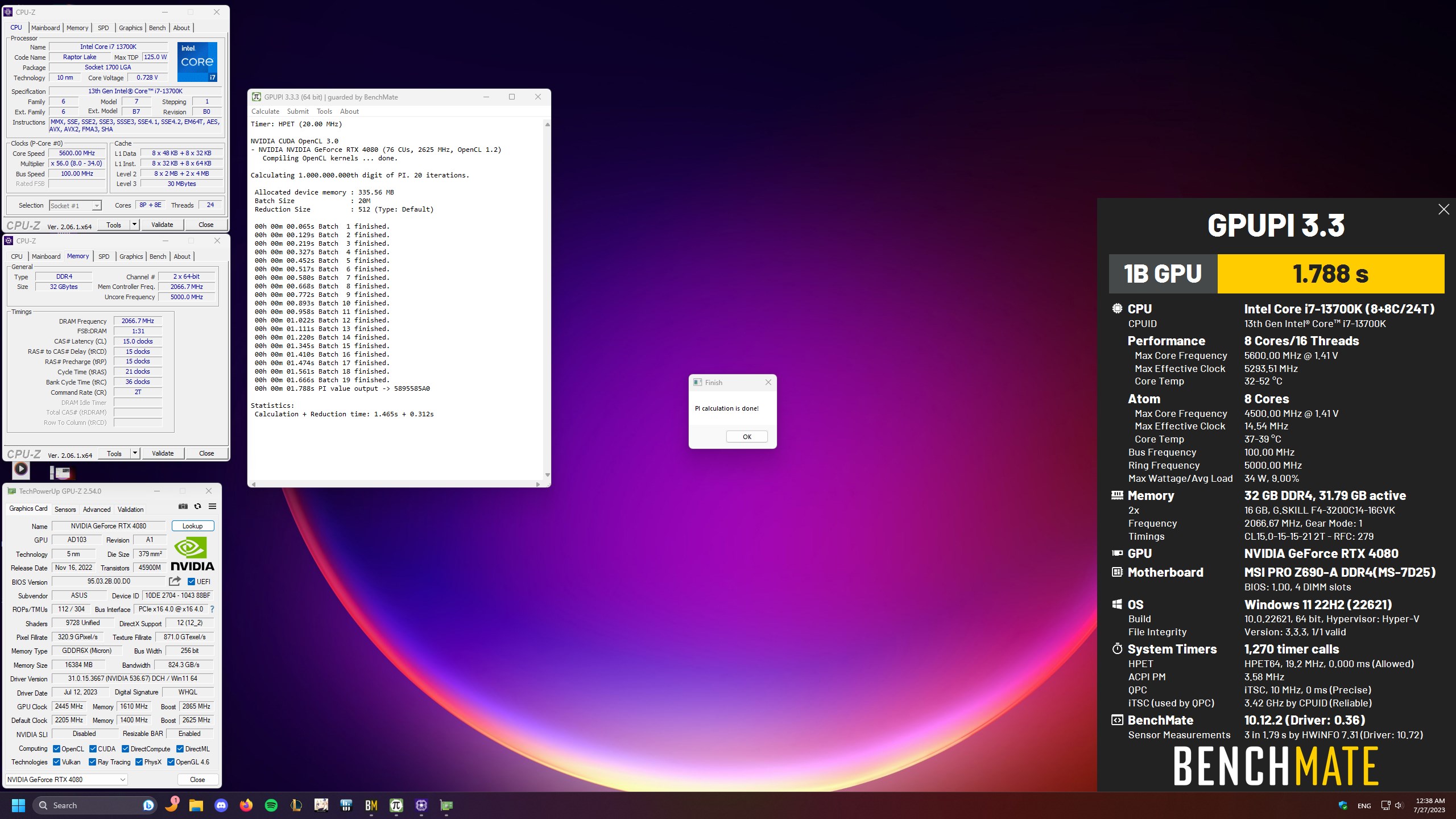Switch to SPD tab in top CPU-Z window
The image size is (1456, 819).
point(103,28)
